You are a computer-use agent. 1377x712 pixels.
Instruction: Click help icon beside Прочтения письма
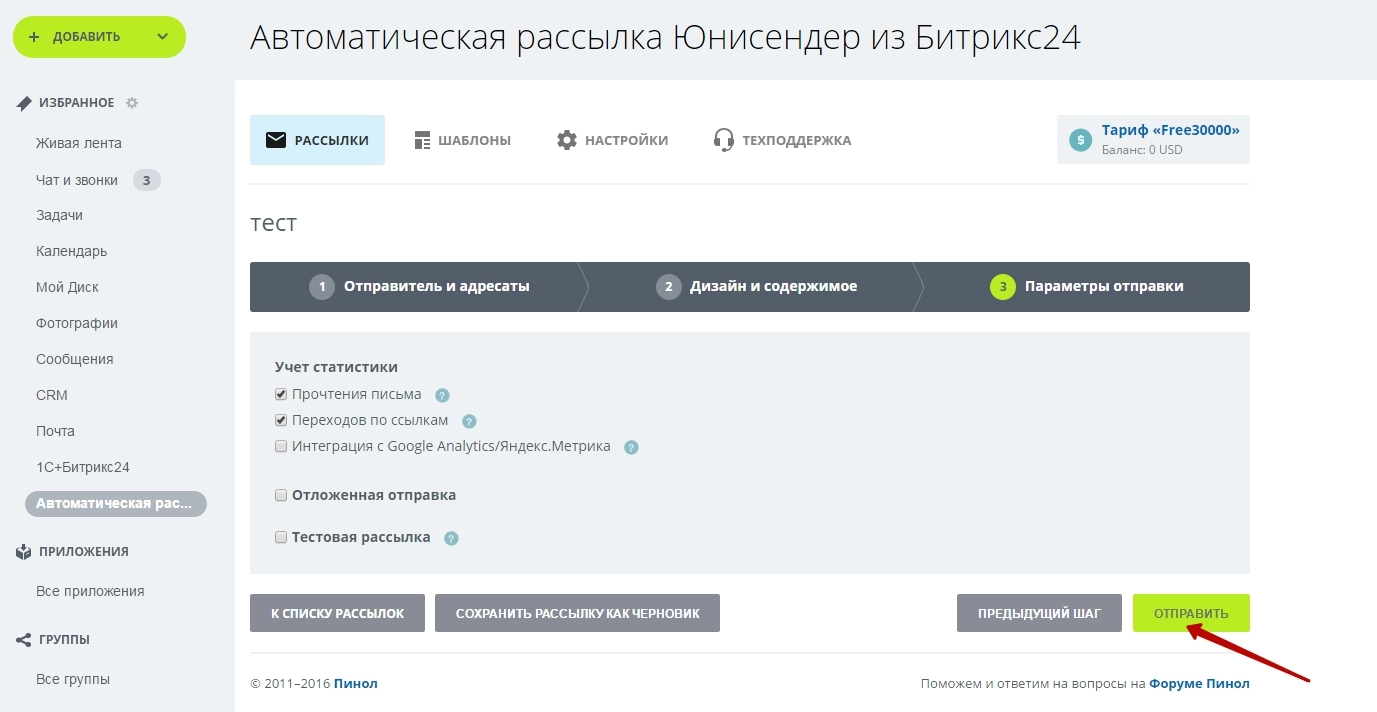[x=442, y=395]
